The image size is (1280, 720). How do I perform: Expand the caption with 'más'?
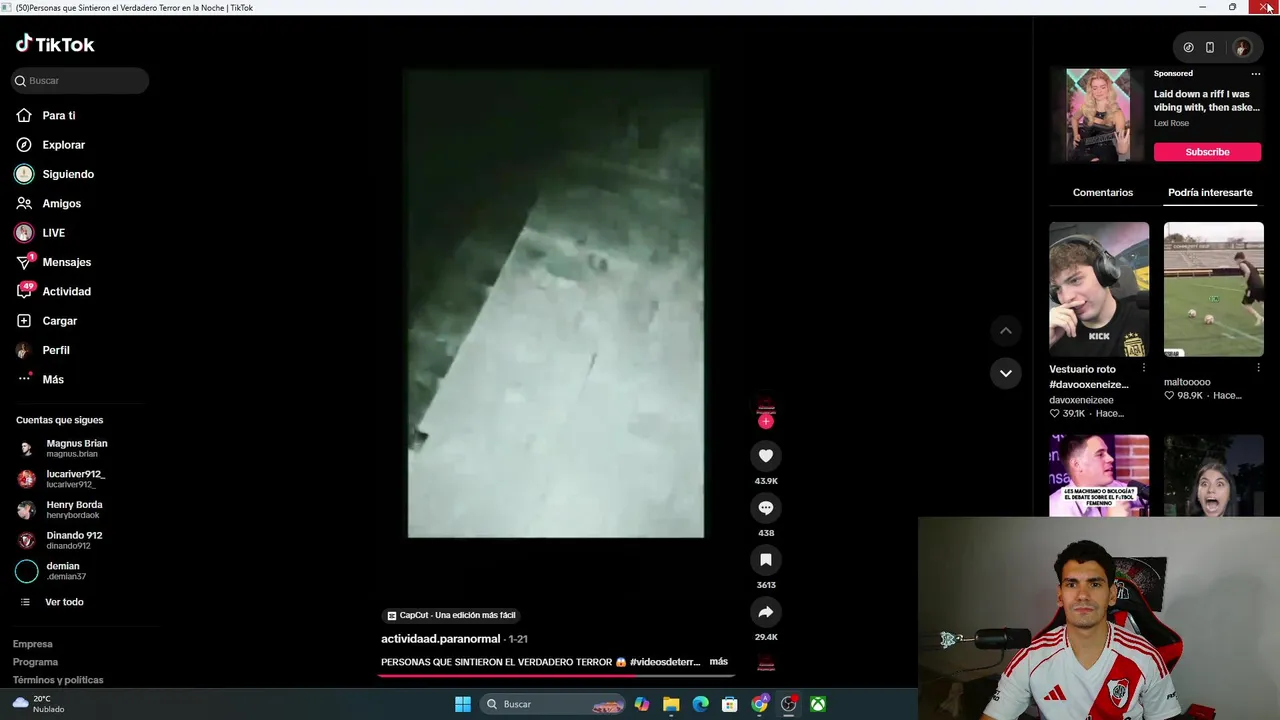718,662
